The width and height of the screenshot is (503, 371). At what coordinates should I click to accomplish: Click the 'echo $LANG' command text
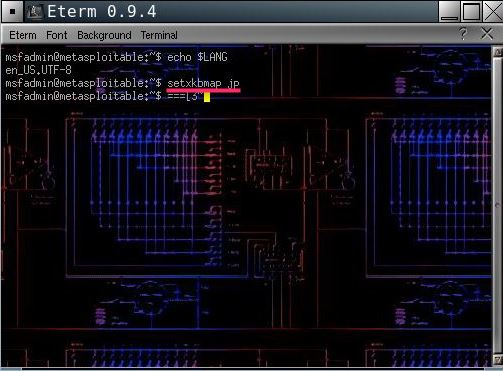tap(197, 57)
